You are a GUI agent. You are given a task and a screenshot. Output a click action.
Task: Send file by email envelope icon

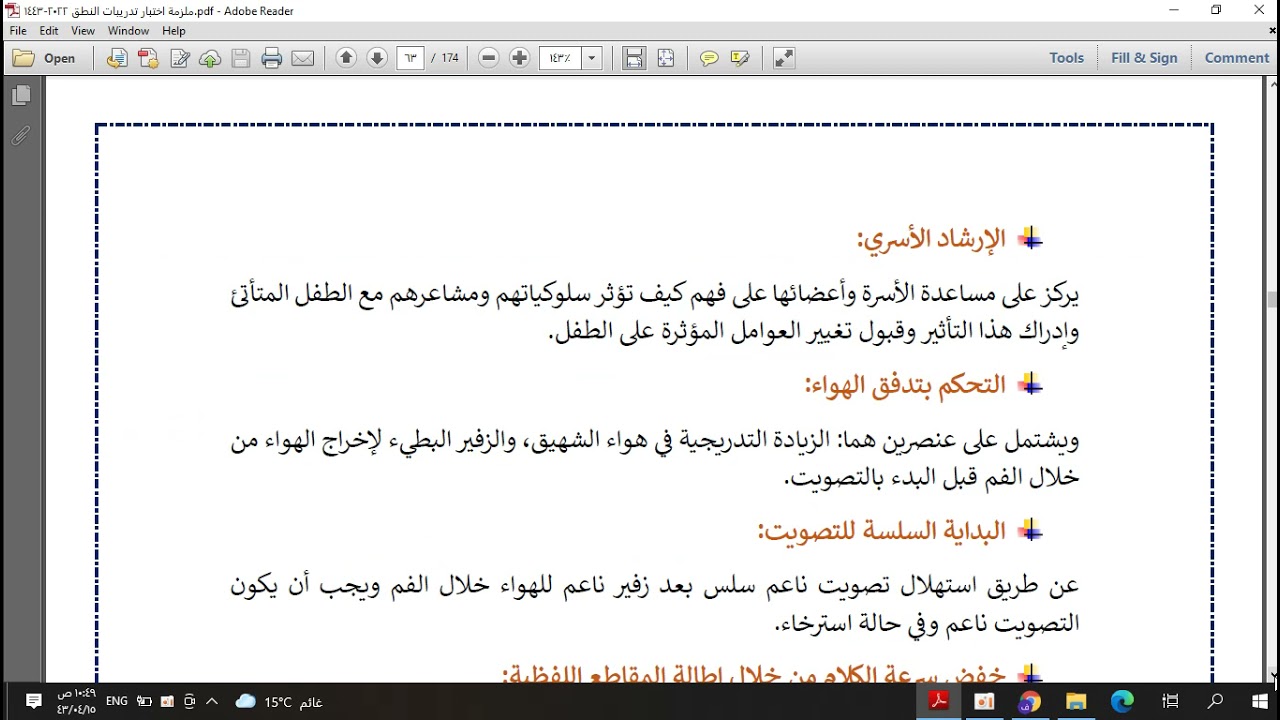click(x=303, y=58)
